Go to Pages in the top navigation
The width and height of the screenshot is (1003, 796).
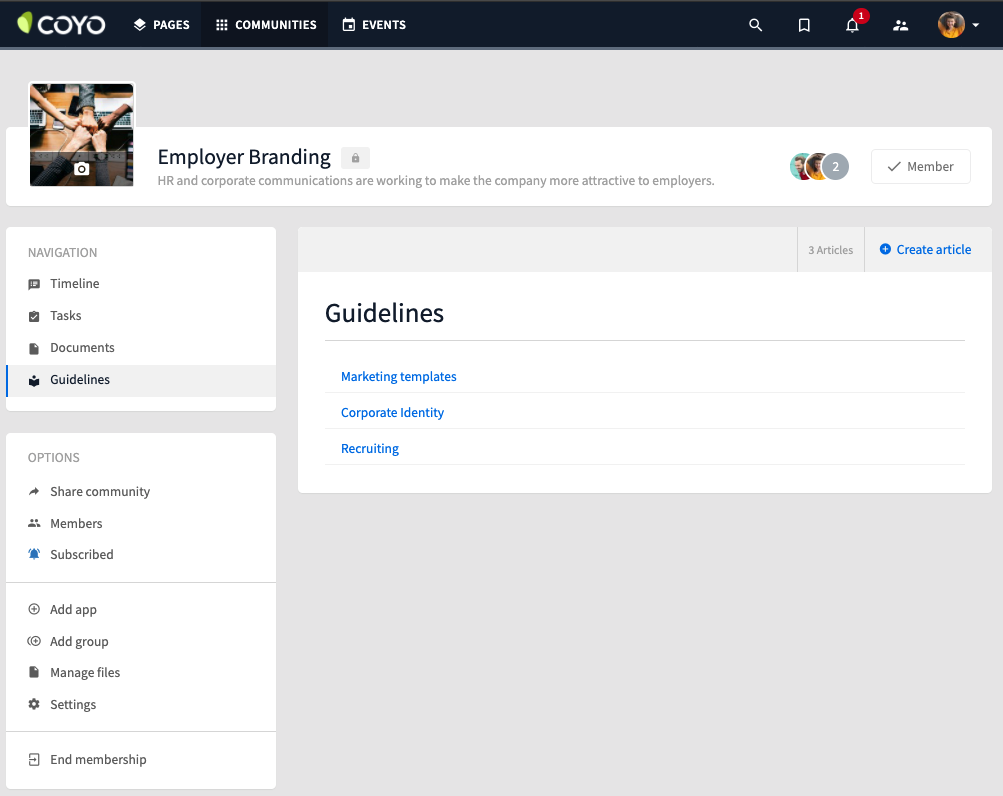pyautogui.click(x=162, y=25)
